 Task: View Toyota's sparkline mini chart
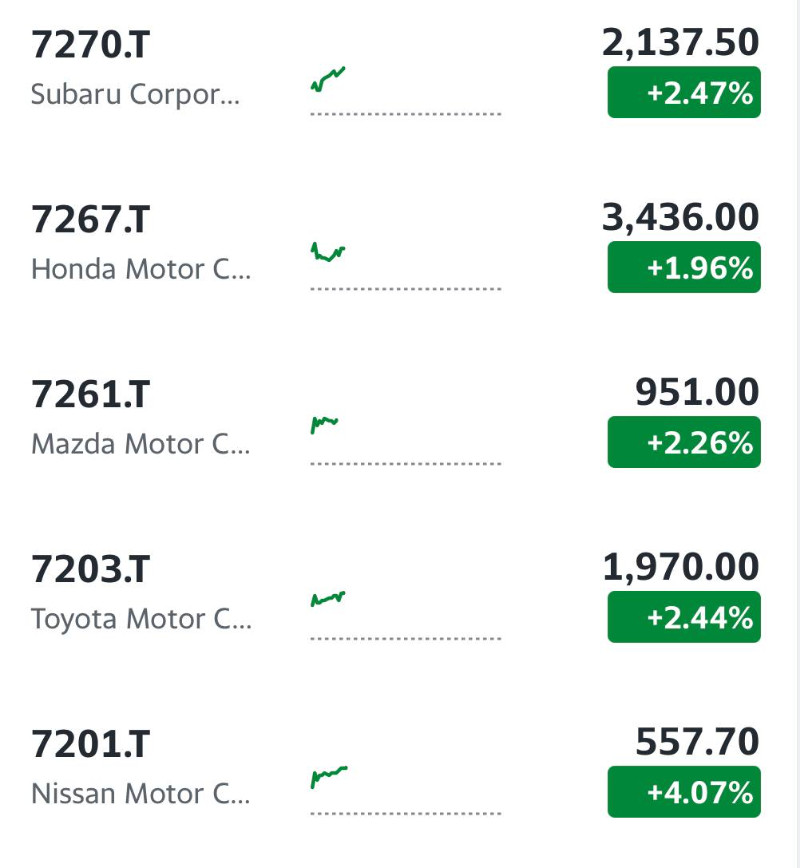point(406,616)
